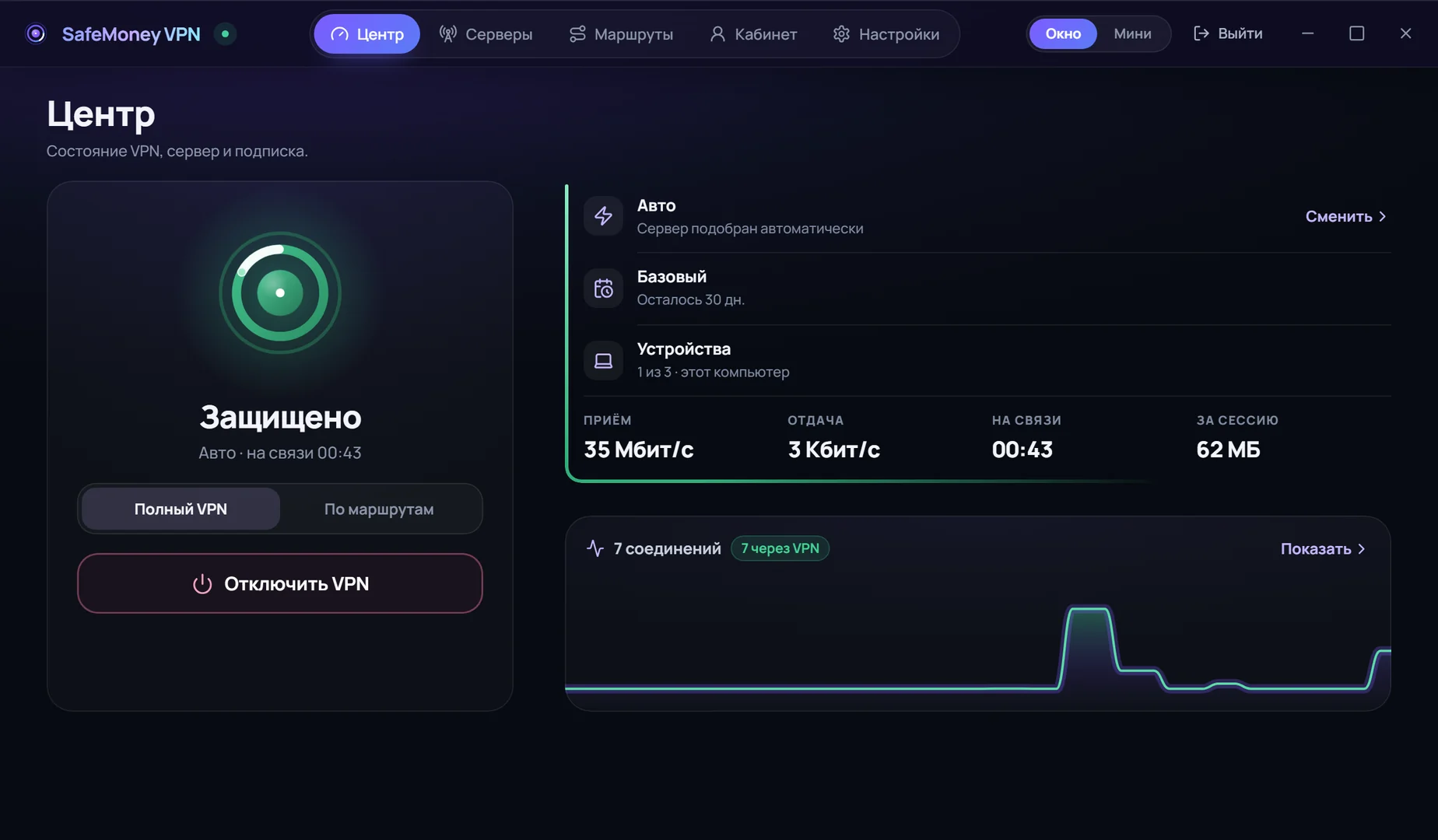This screenshot has height=840, width=1438.
Task: Click the page title Центр heading
Action: (x=101, y=114)
